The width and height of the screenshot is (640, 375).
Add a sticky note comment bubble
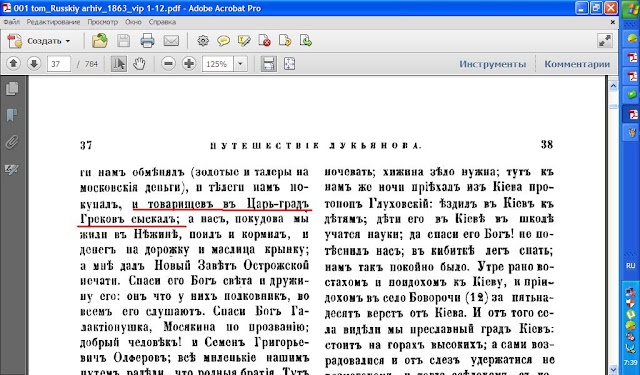223,41
